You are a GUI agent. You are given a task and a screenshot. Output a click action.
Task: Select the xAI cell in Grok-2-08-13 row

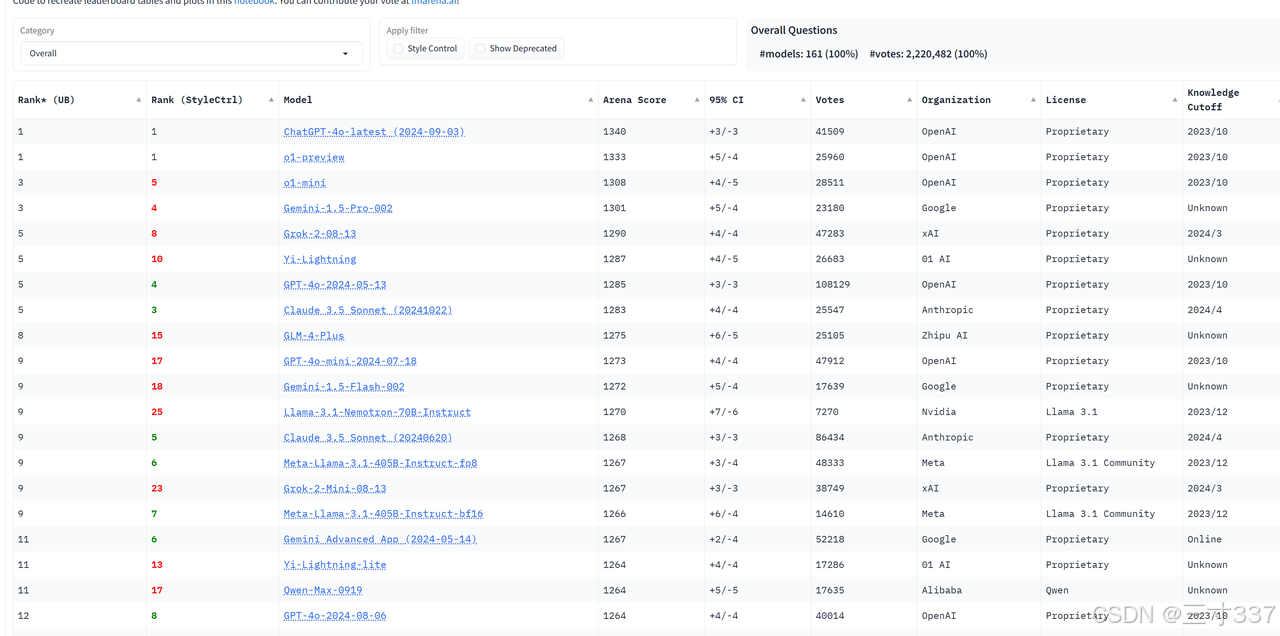coord(931,234)
